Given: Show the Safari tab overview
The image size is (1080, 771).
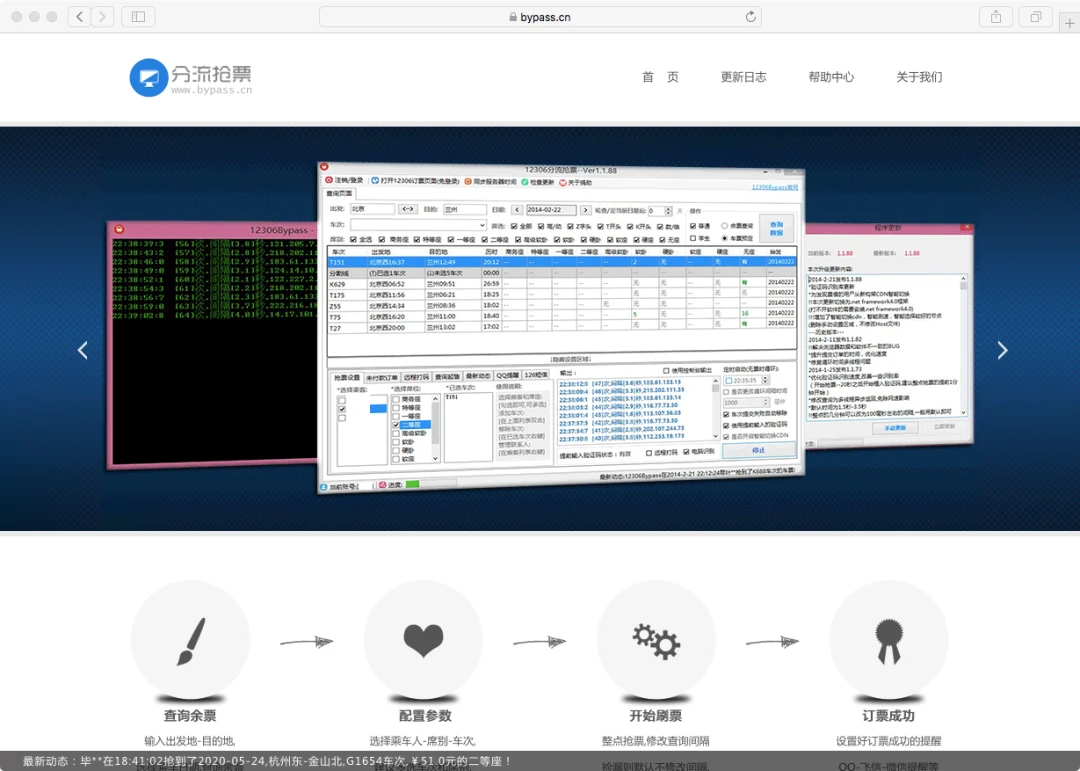Looking at the screenshot, I should 1036,17.
